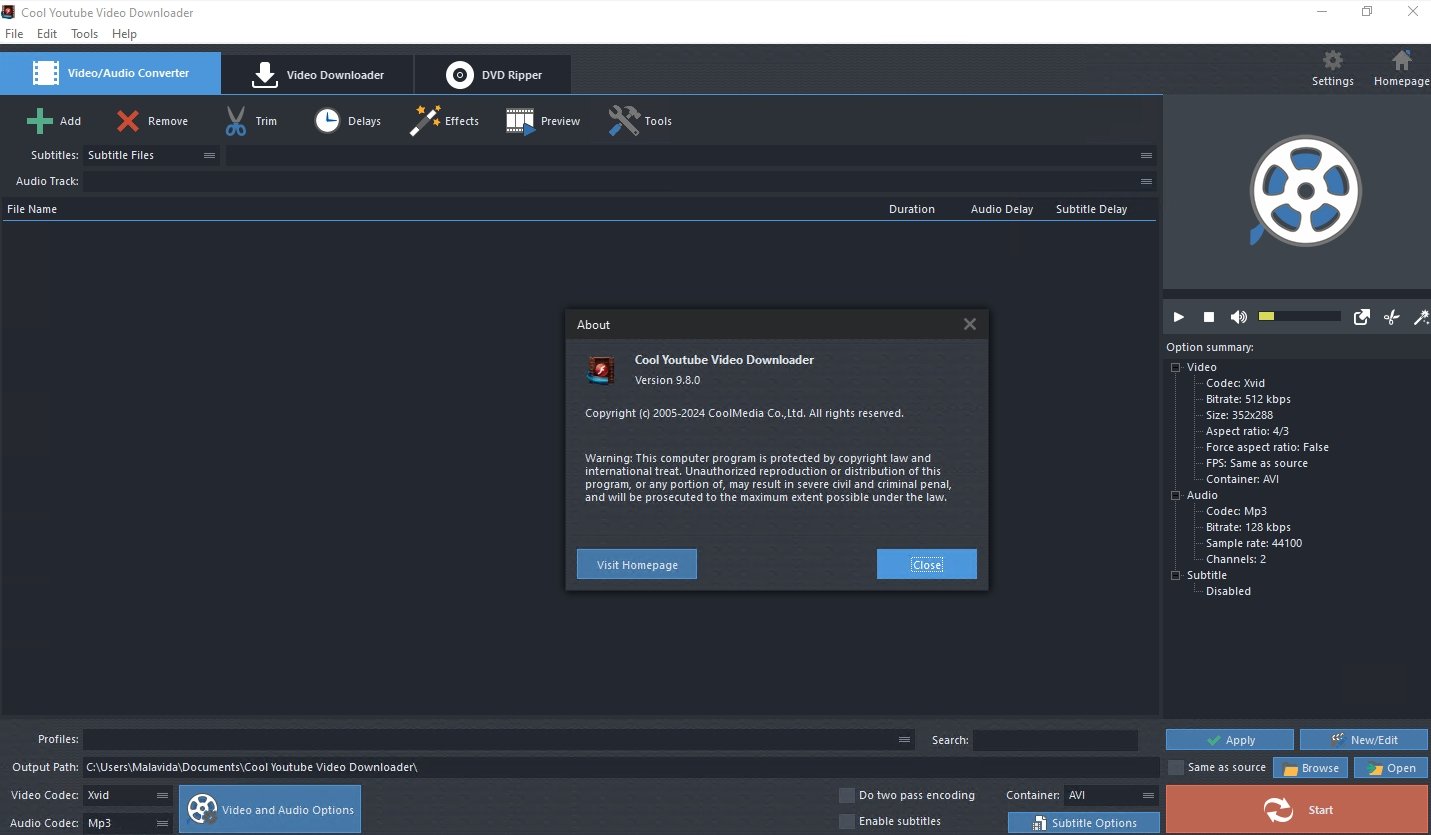Select 'Size: 352x288' tree row
Image resolution: width=1431 pixels, height=835 pixels.
1239,415
